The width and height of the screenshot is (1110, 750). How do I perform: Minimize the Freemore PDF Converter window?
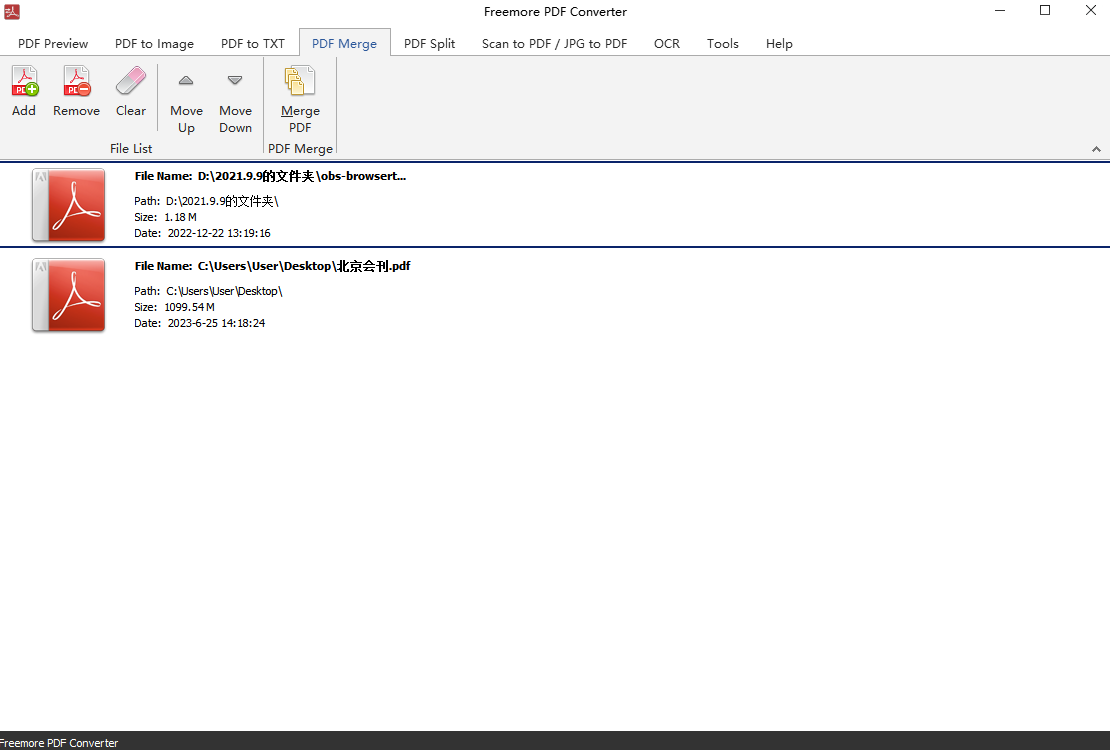tap(1000, 11)
